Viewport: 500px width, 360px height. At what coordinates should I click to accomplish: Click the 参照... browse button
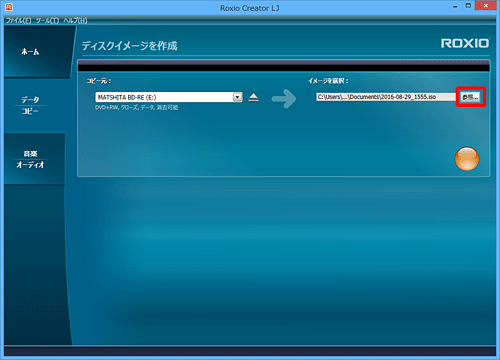tap(470, 97)
